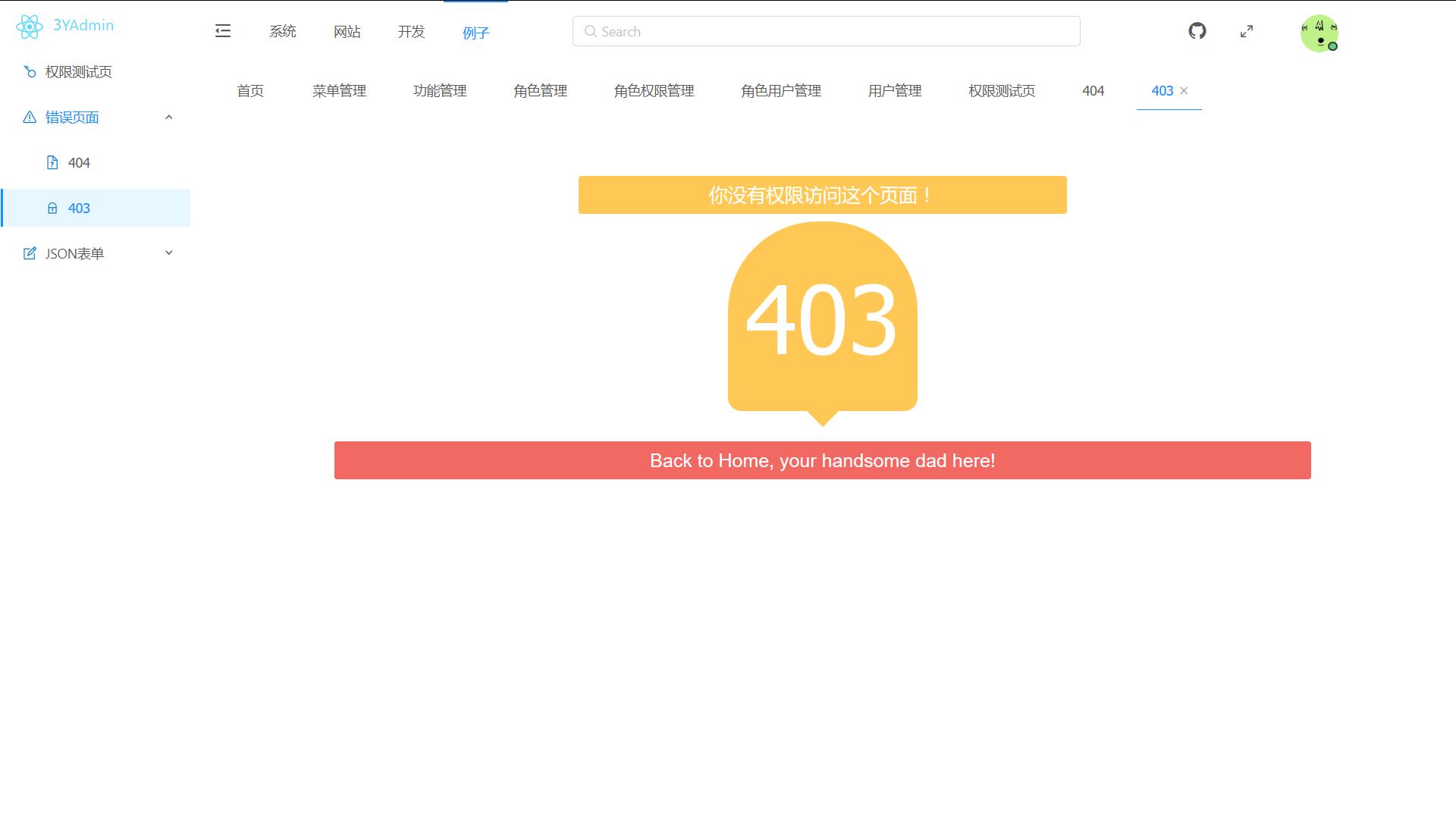The width and height of the screenshot is (1456, 819).
Task: Click the warning triangle icon for 错误页面
Action: [30, 117]
